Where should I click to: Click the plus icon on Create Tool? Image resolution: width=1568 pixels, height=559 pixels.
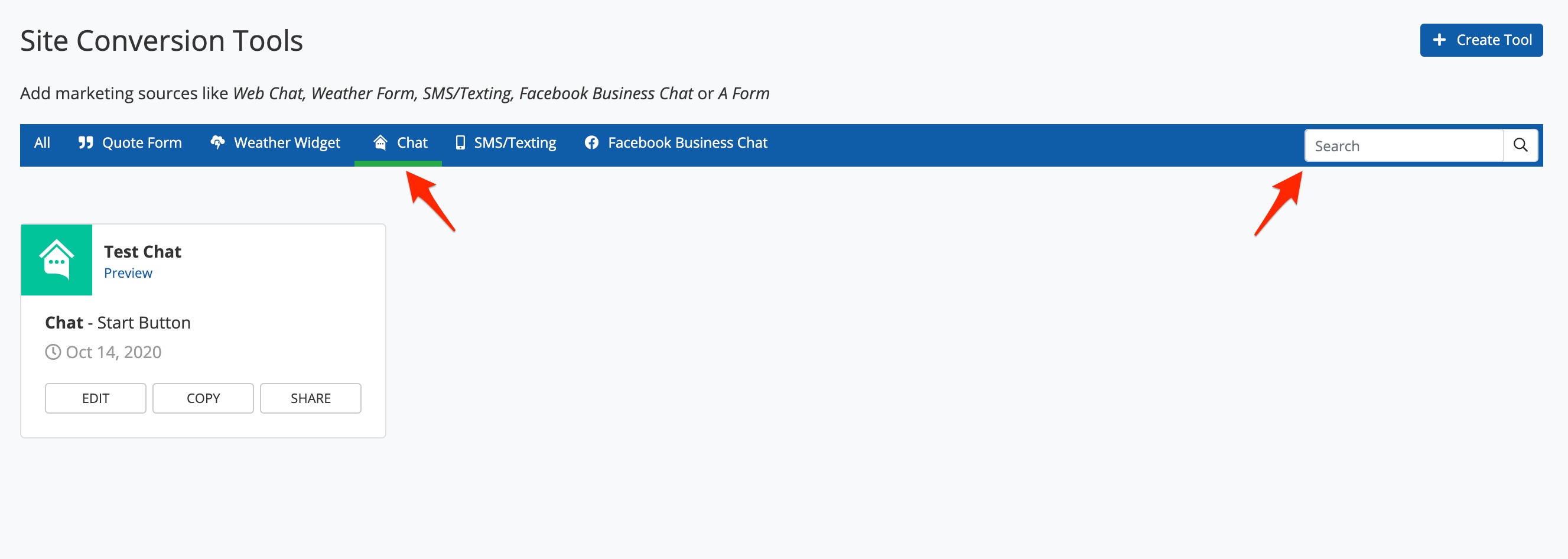point(1439,40)
